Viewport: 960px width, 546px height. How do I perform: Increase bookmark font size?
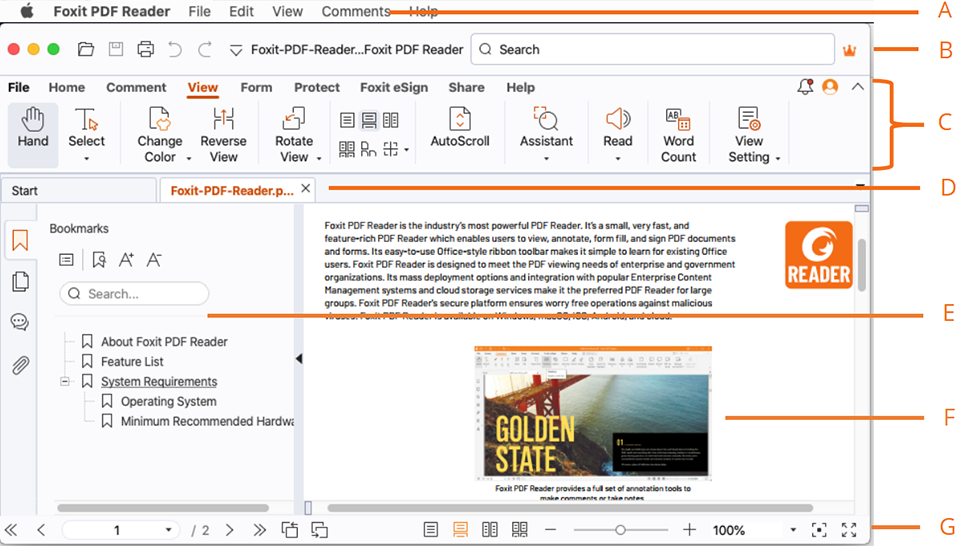click(x=126, y=260)
